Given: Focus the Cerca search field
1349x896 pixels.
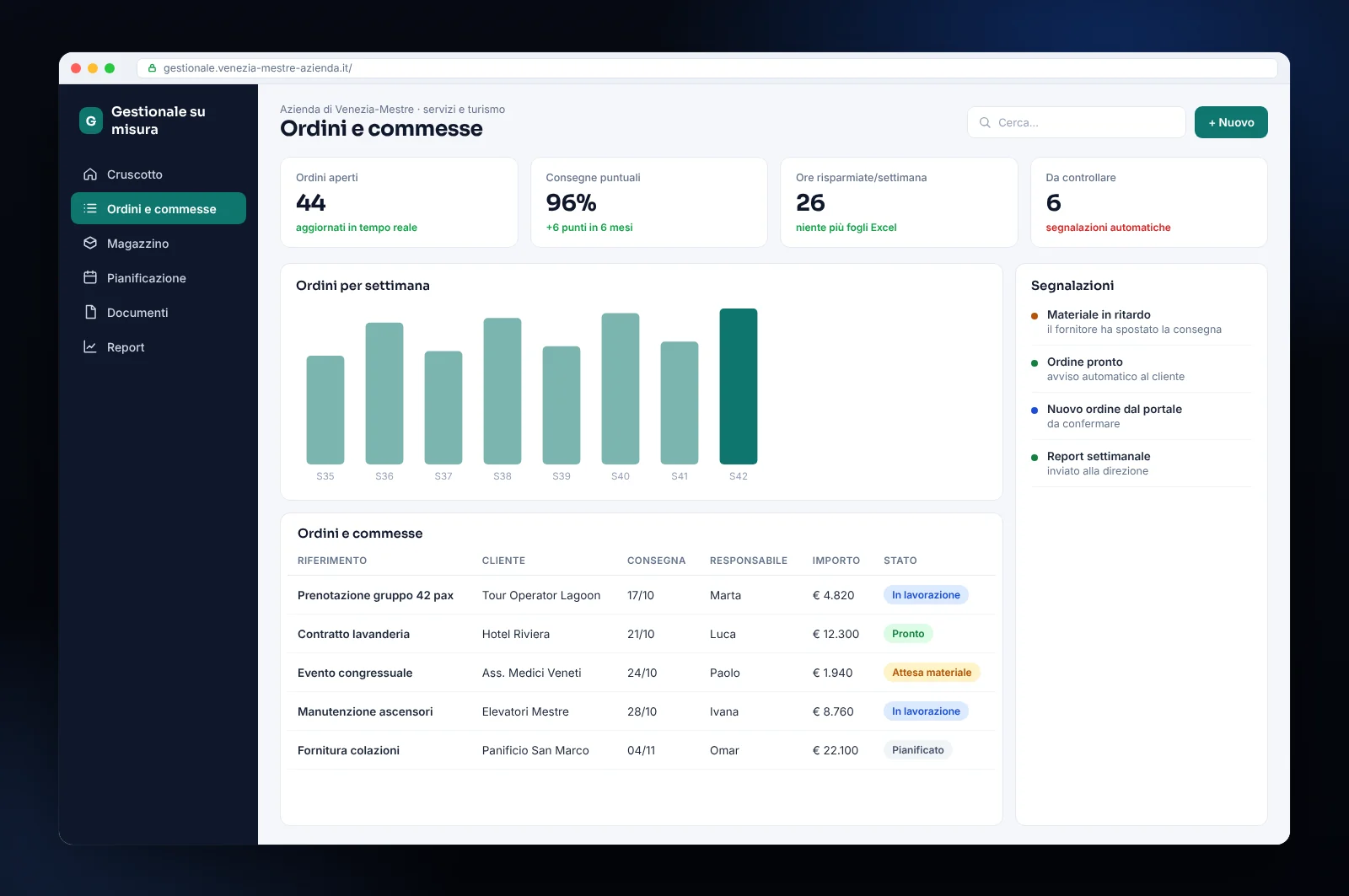Looking at the screenshot, I should [x=1077, y=122].
